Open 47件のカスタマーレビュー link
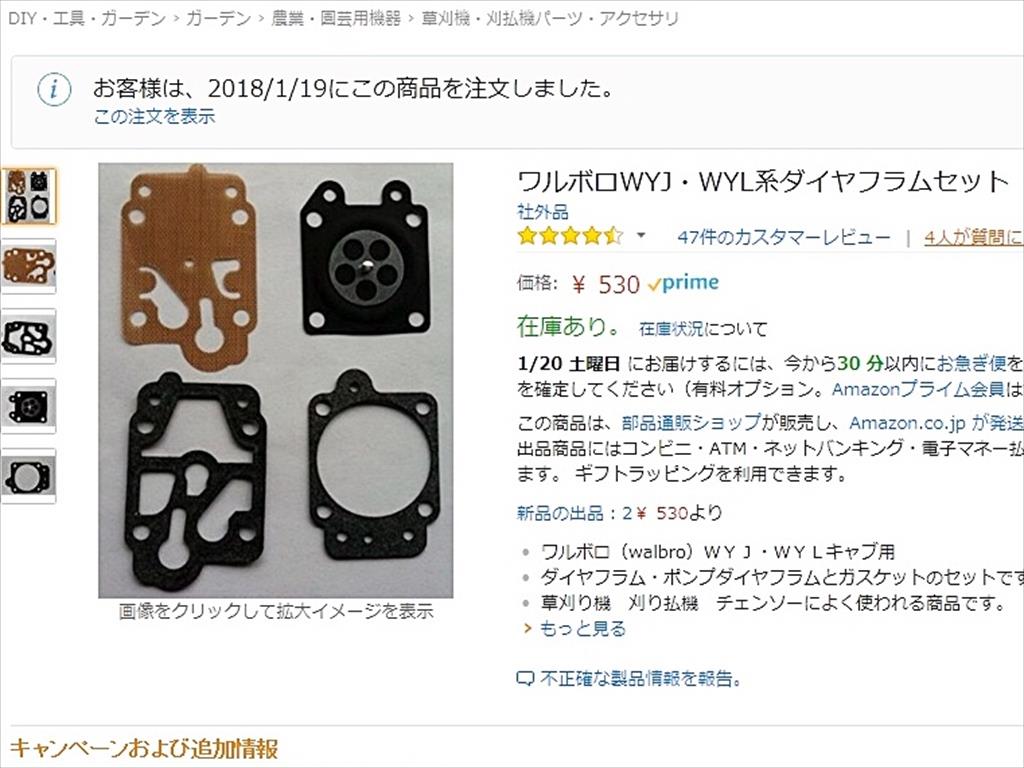Image resolution: width=1024 pixels, height=768 pixels. pos(784,237)
